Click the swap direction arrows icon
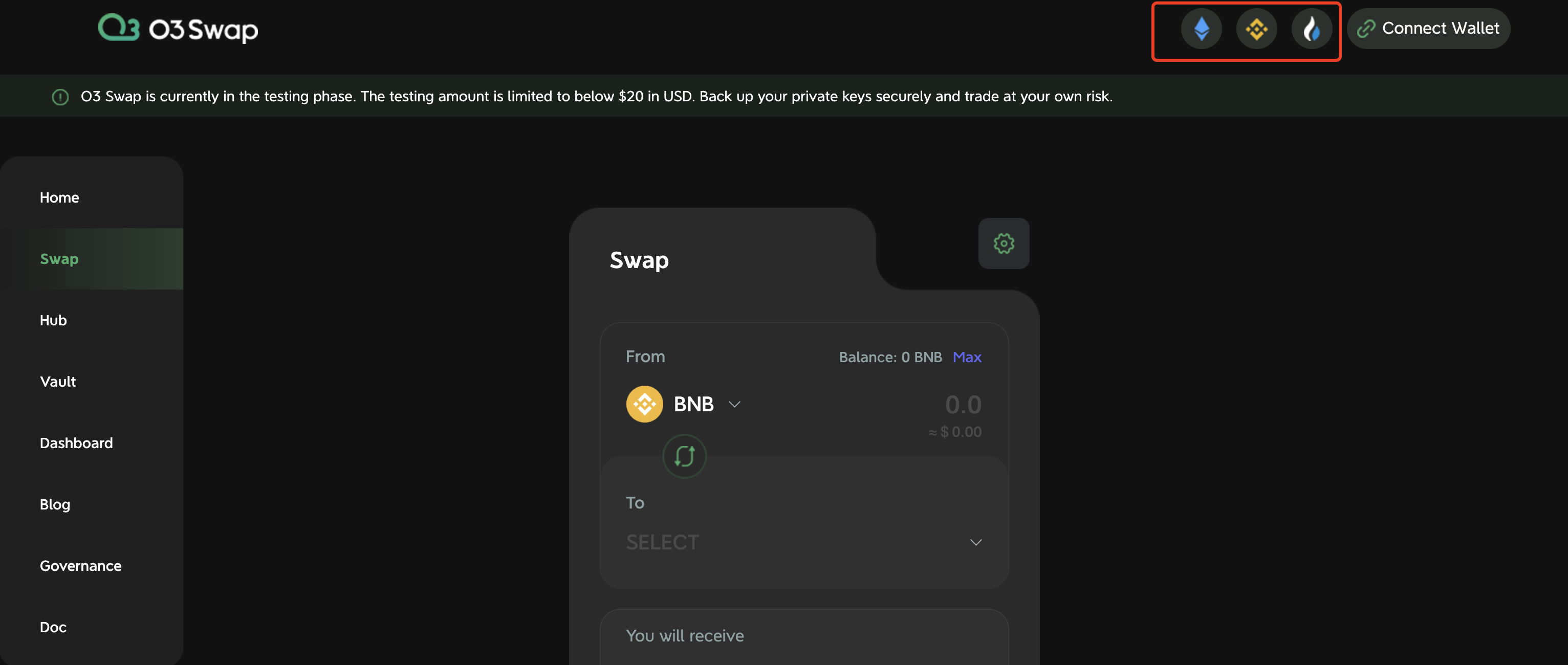1568x665 pixels. [x=684, y=456]
